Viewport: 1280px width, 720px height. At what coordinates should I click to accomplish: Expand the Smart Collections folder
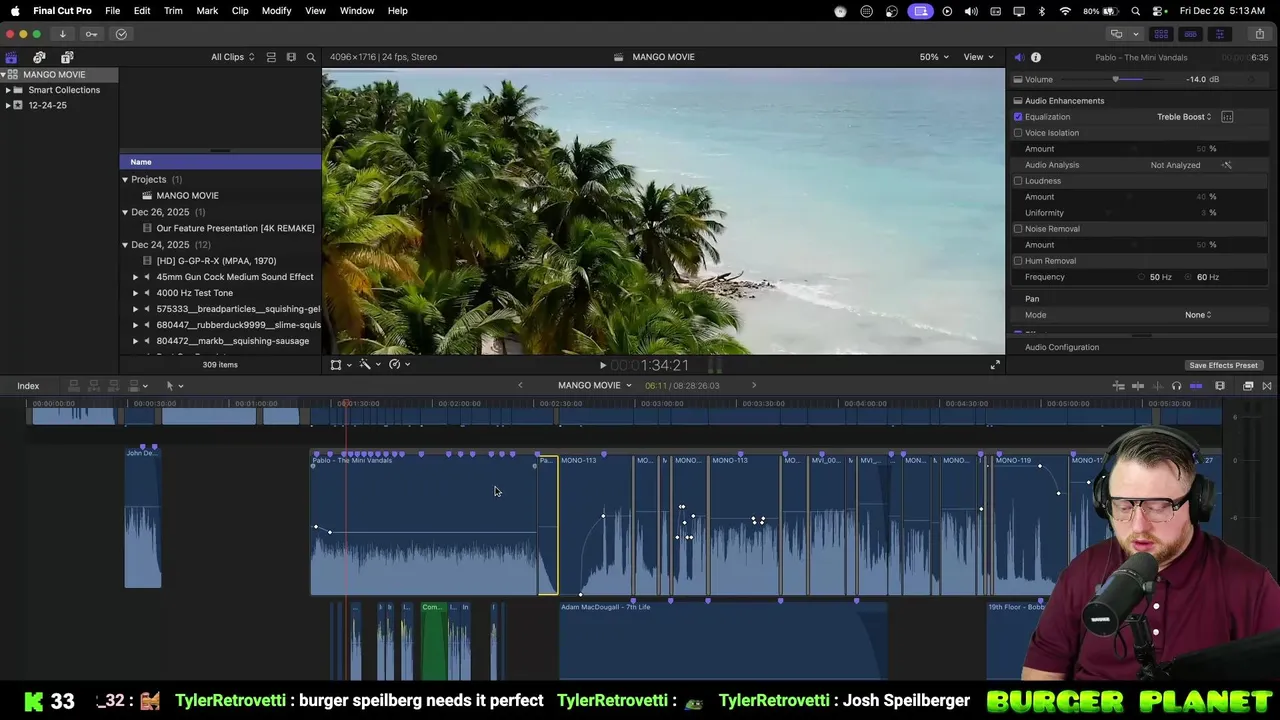(x=8, y=90)
